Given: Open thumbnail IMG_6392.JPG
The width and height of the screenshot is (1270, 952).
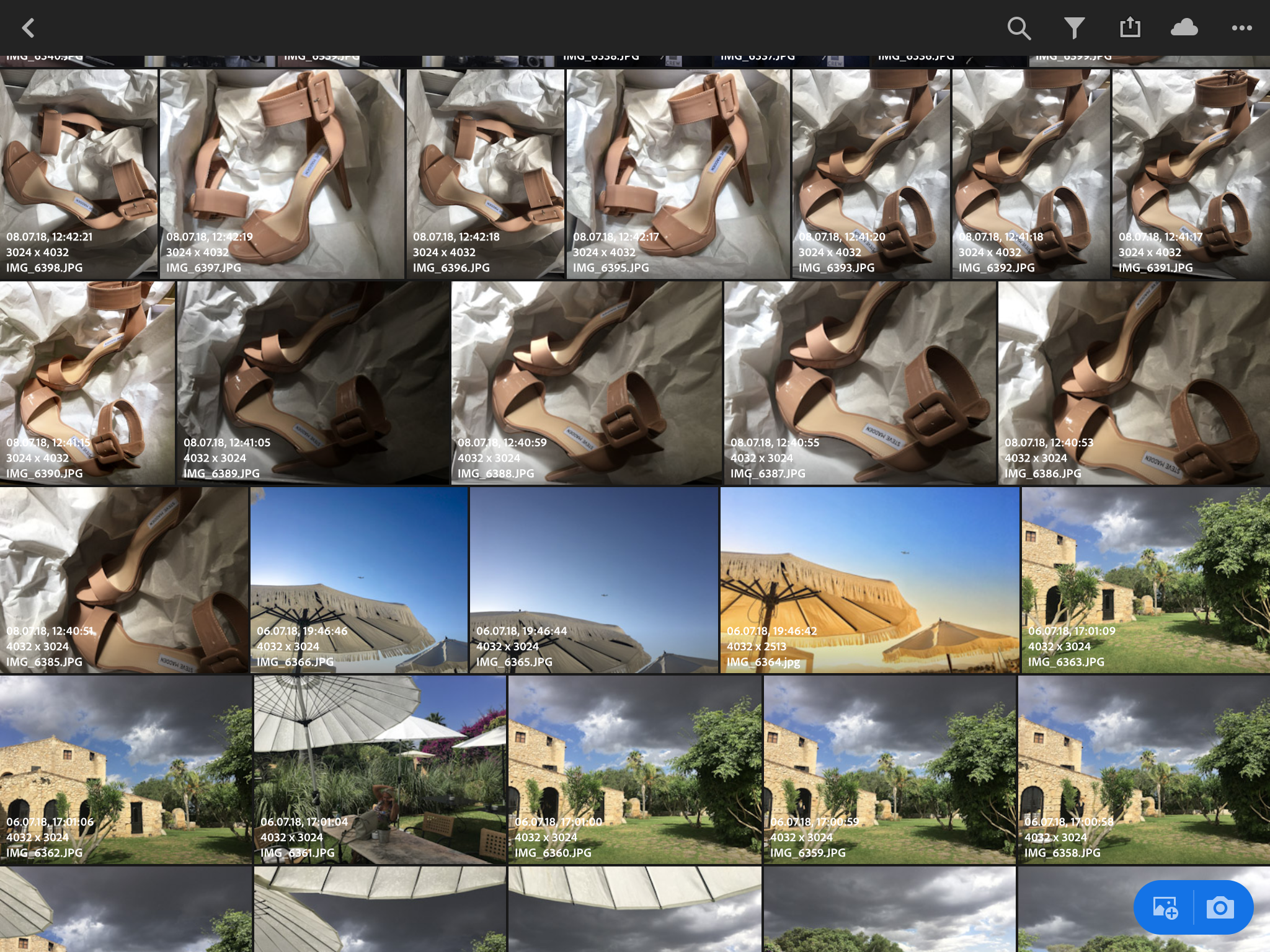Looking at the screenshot, I should coord(1031,174).
